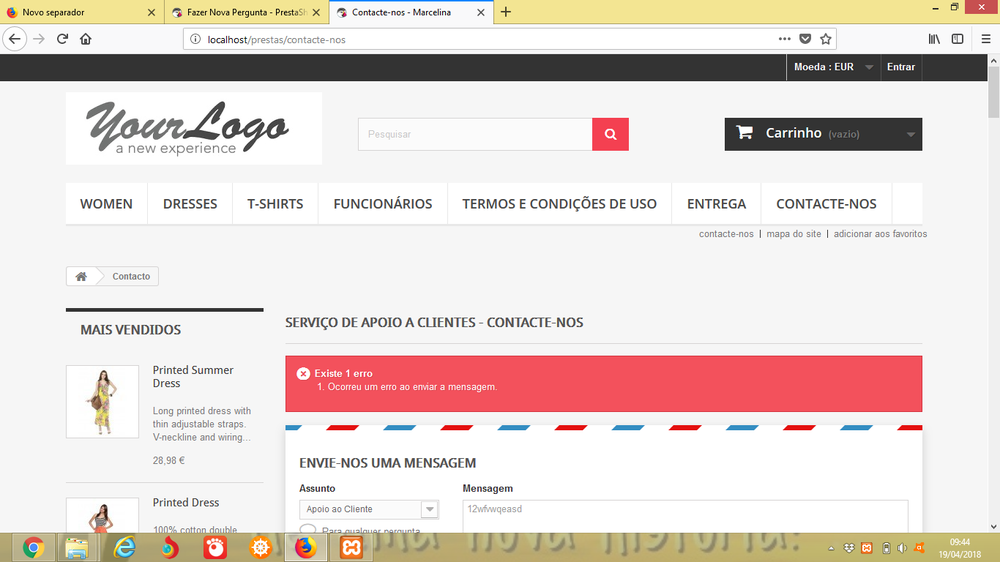This screenshot has height=562, width=1000.
Task: Open Chrome from the taskbar
Action: coord(33,548)
